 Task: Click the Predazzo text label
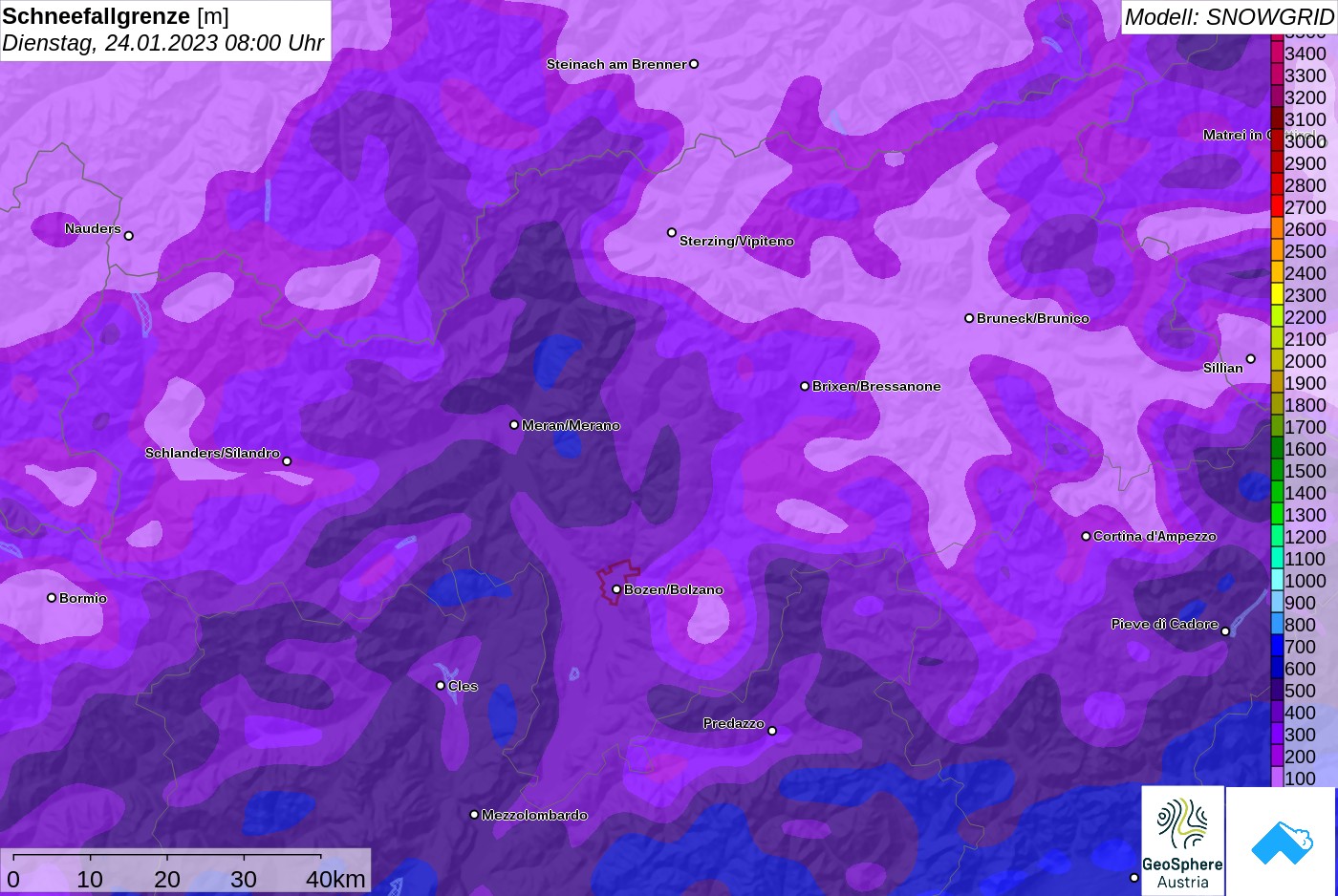[734, 723]
